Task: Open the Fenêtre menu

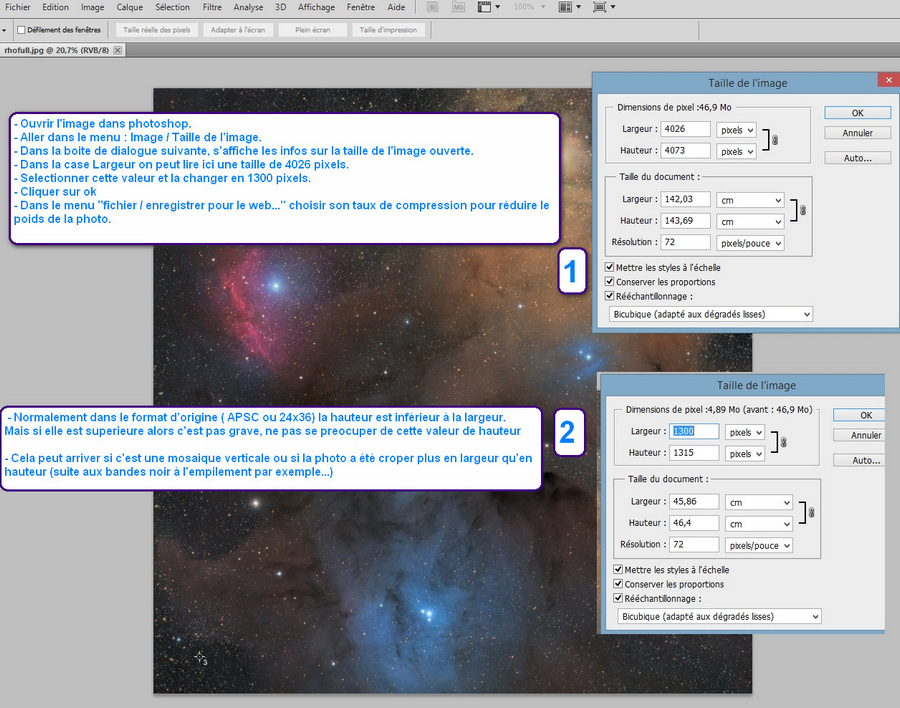Action: pos(360,7)
